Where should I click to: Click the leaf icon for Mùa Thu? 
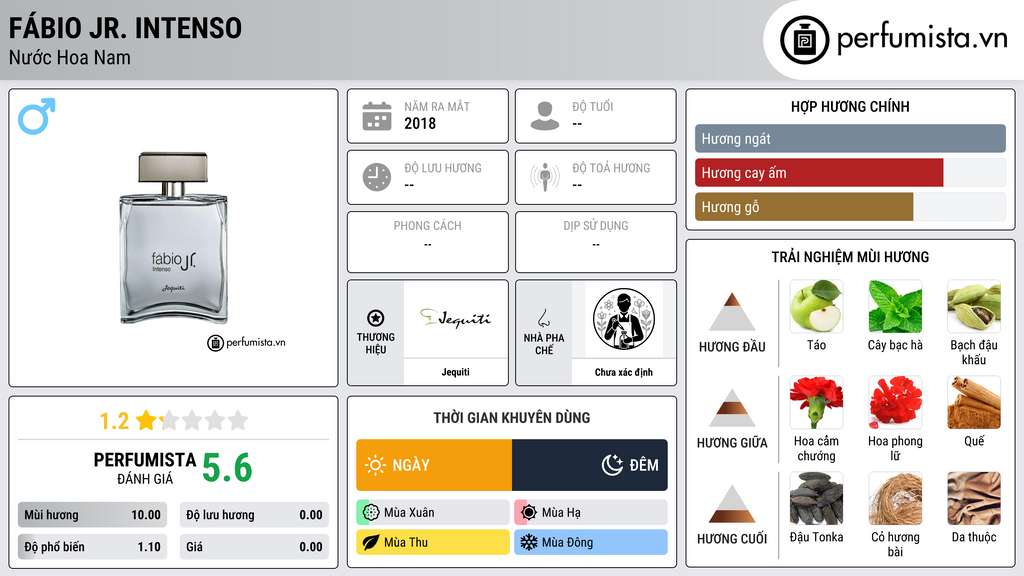coord(371,542)
